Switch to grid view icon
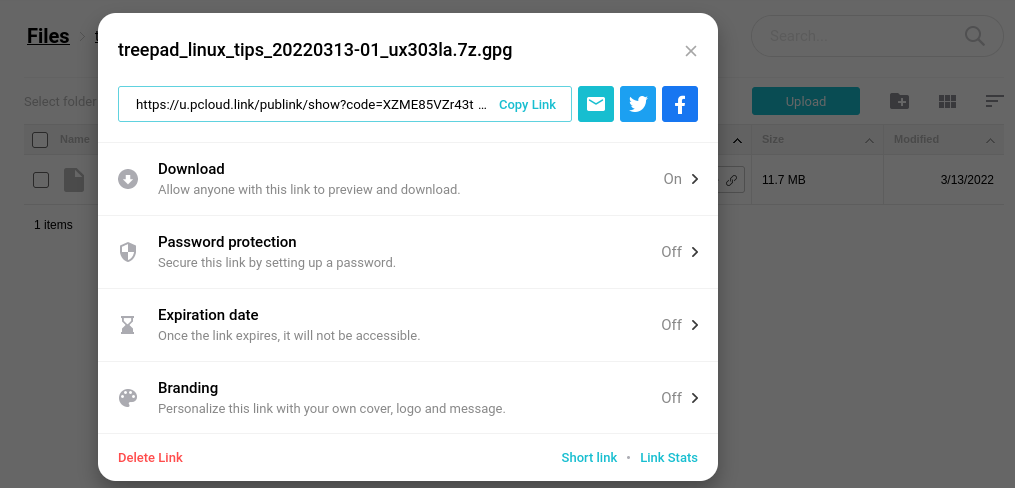The height and width of the screenshot is (488, 1015). click(x=947, y=101)
